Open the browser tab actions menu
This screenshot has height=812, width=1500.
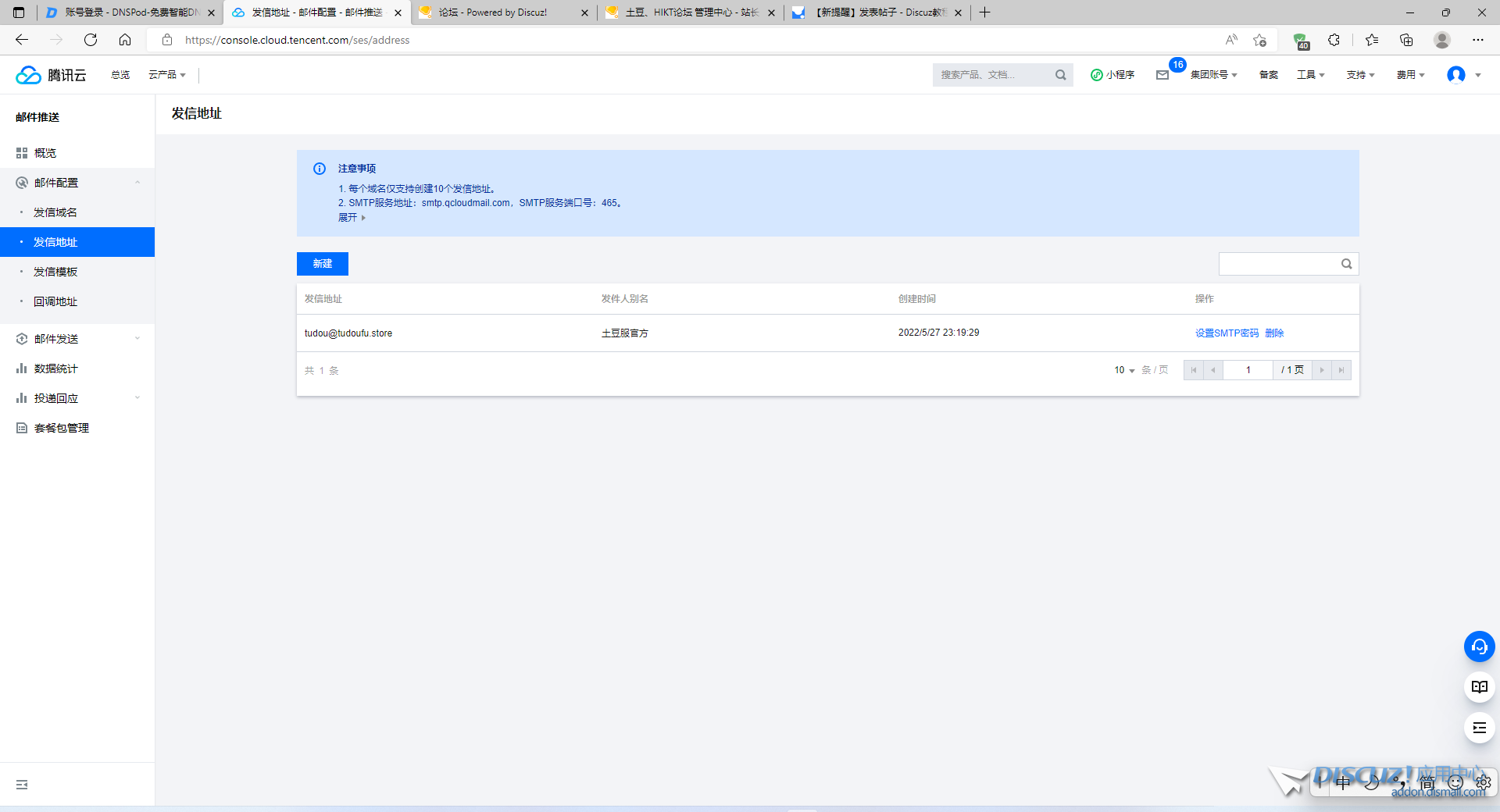19,12
